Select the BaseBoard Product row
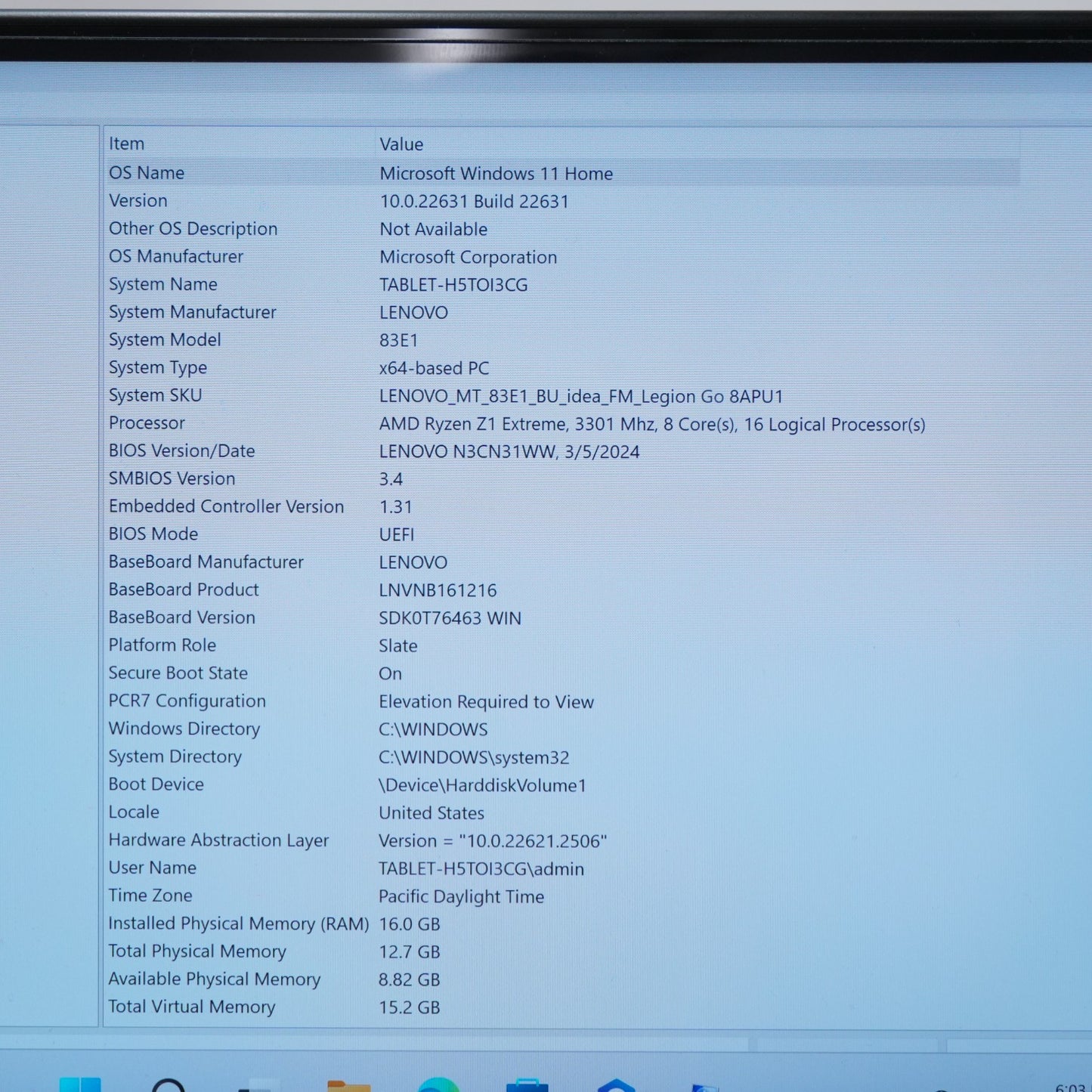The image size is (1092, 1092). (562, 589)
